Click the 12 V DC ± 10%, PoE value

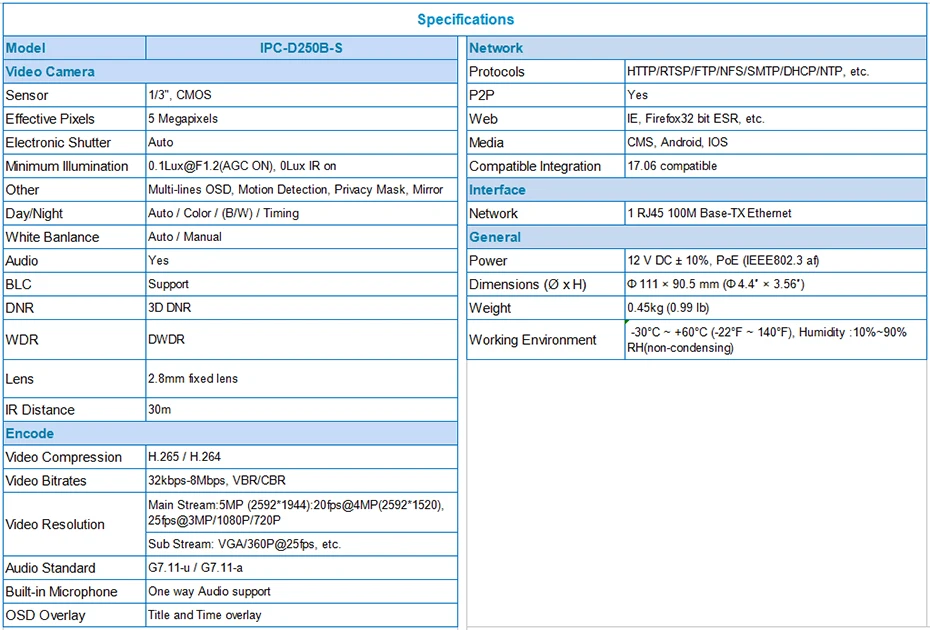click(x=723, y=260)
